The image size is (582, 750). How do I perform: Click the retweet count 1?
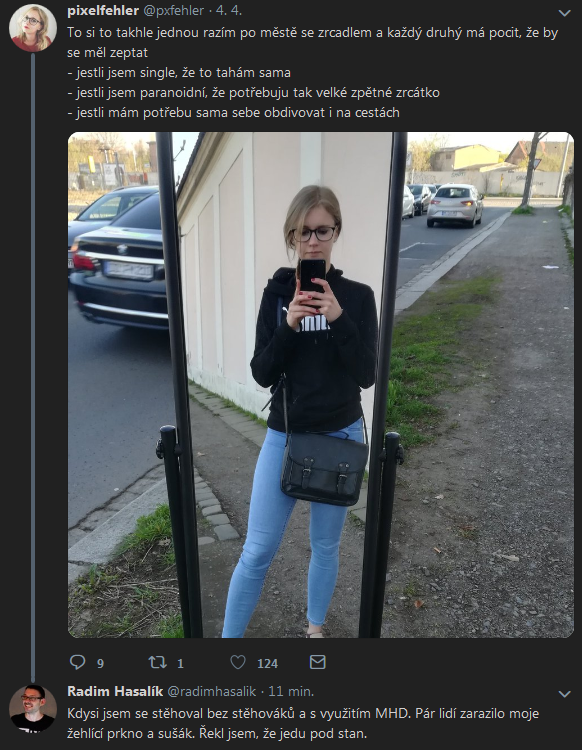(180, 663)
